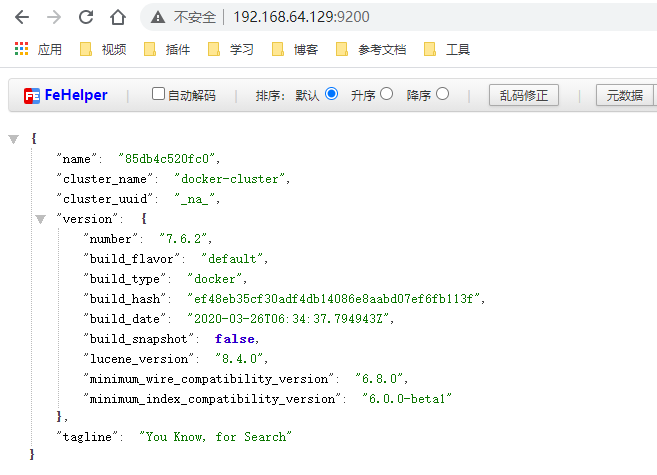Click the 元数据 button
The width and height of the screenshot is (657, 475).
[625, 95]
